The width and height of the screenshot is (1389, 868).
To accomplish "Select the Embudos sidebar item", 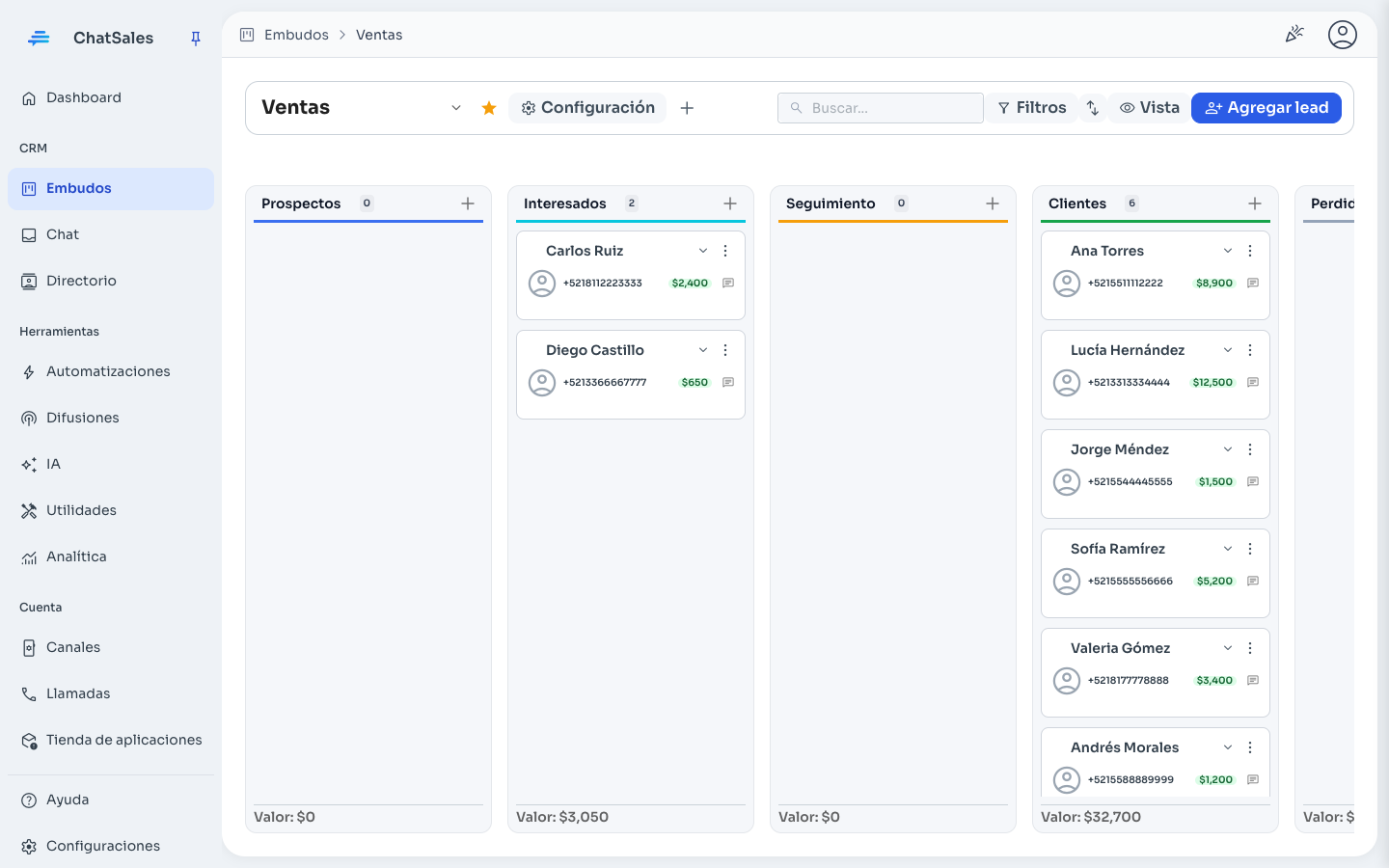I will point(111,189).
